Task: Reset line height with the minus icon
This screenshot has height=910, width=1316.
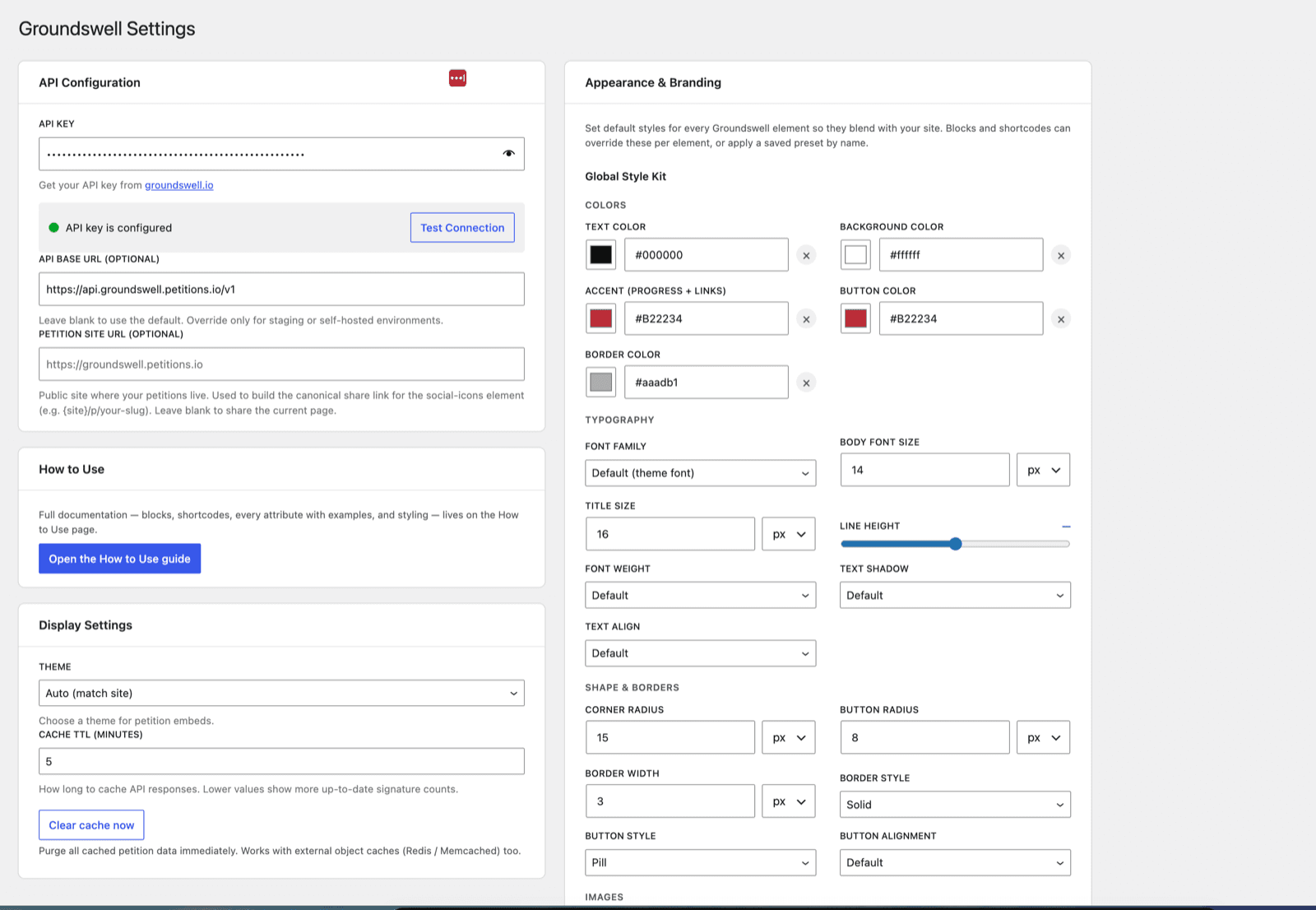Action: 1066,526
